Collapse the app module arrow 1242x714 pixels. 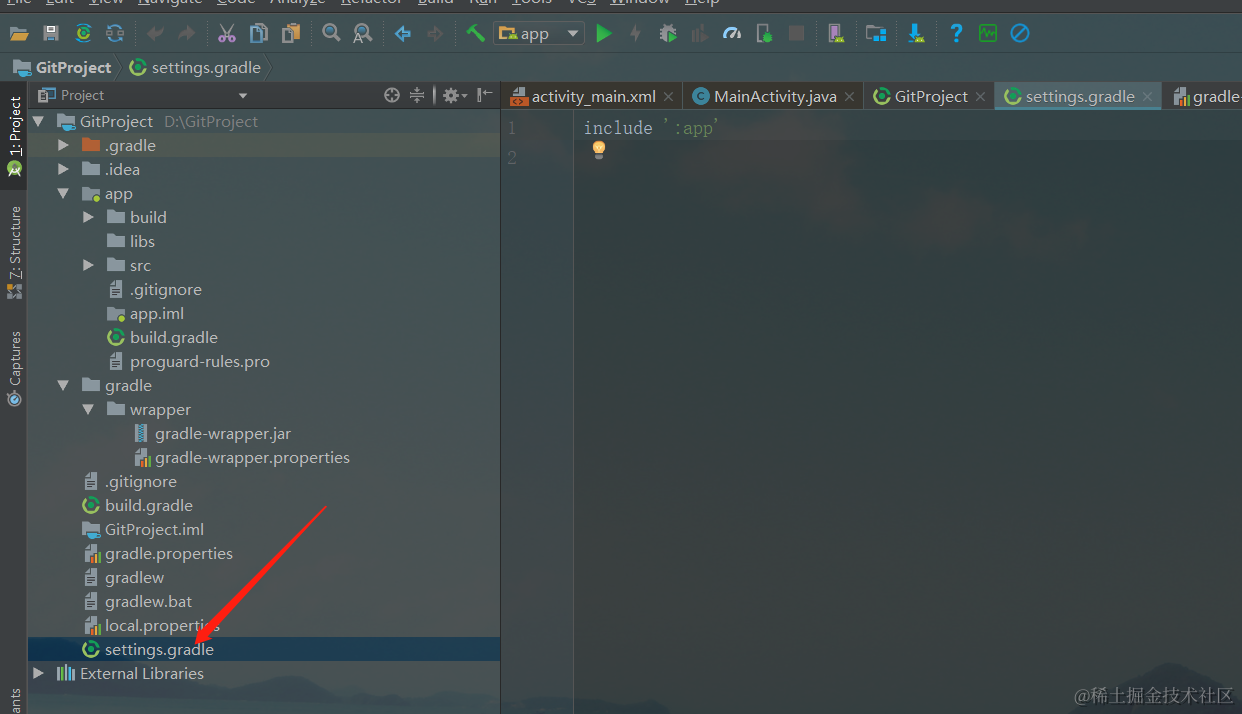coord(63,194)
